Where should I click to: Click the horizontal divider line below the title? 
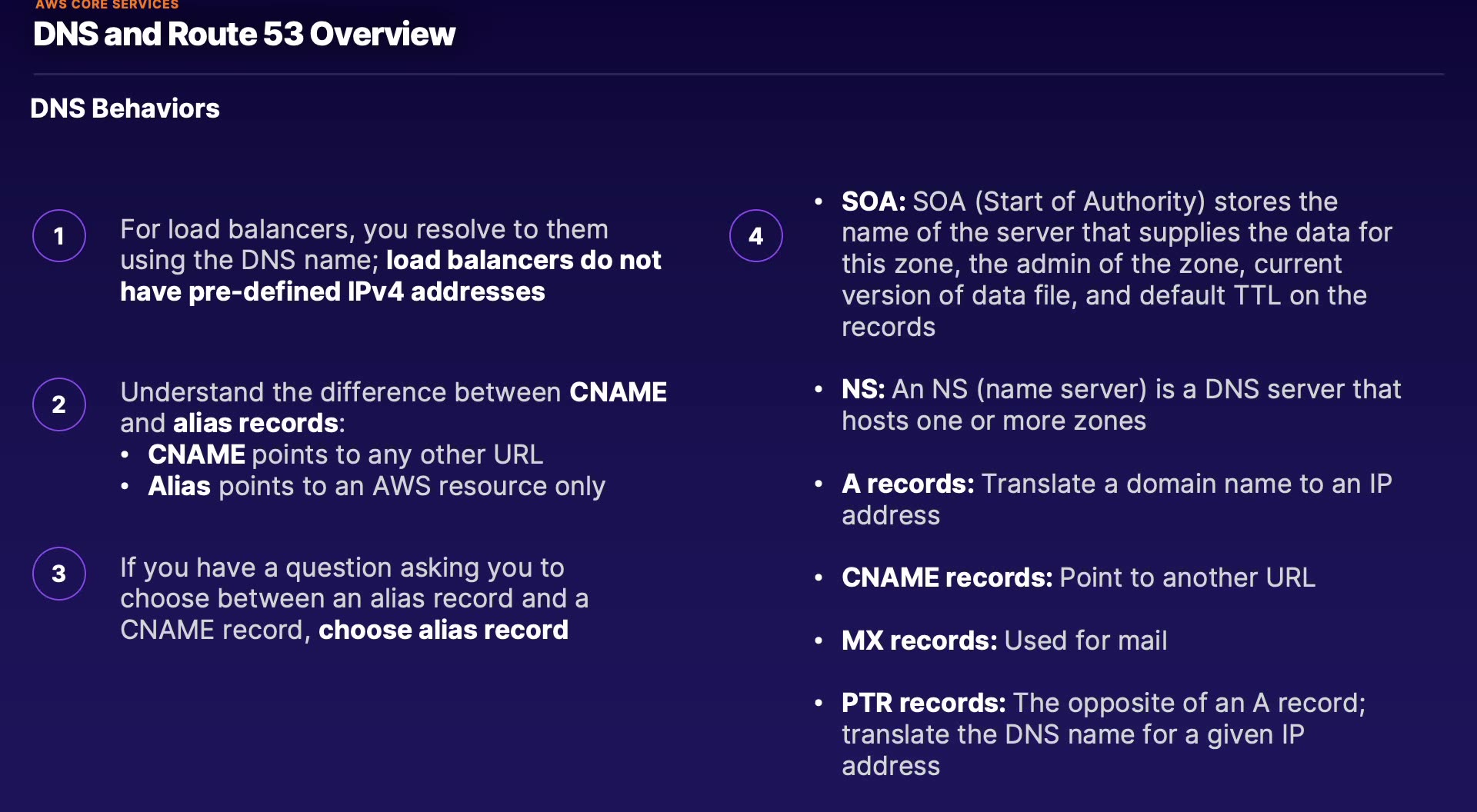(x=738, y=74)
